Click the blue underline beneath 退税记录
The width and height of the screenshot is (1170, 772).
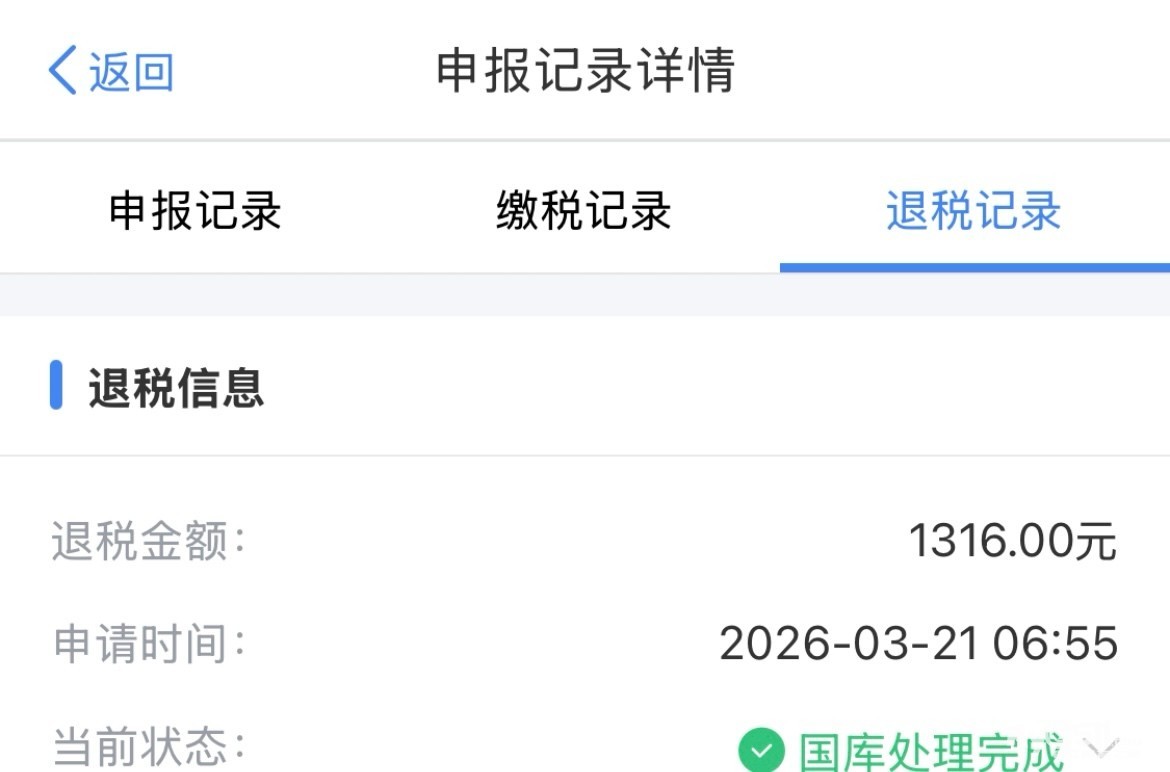point(975,267)
